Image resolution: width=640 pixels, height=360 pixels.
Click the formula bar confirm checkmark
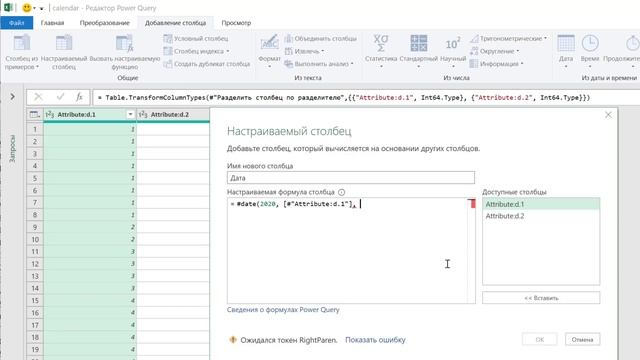click(x=60, y=97)
